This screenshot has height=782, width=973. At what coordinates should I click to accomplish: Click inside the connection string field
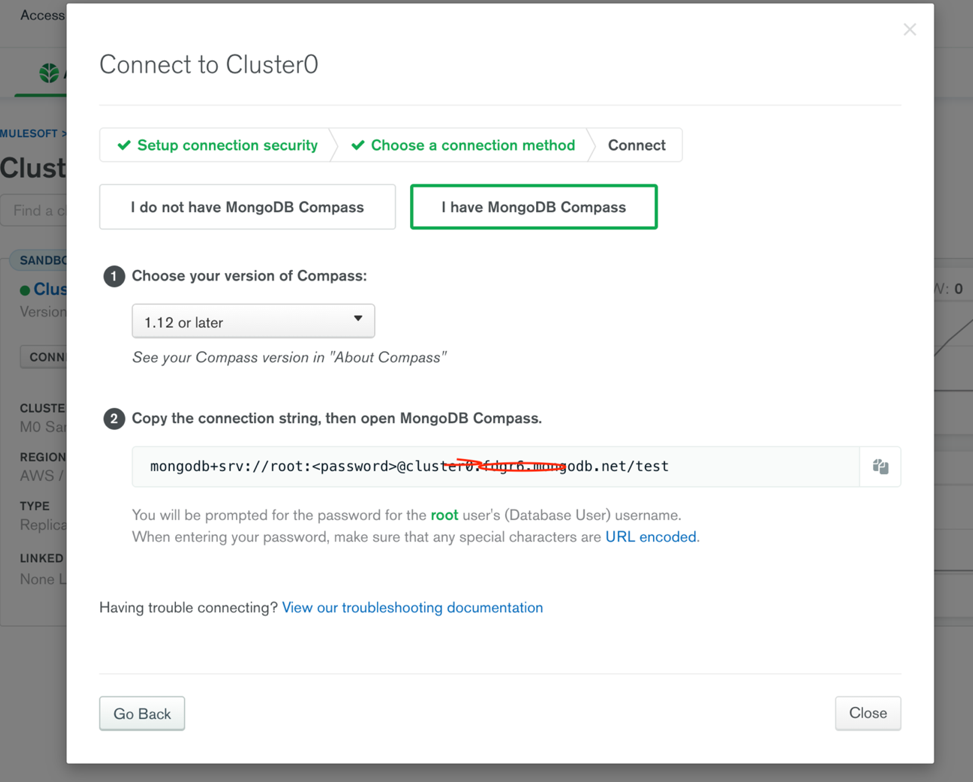pos(495,467)
